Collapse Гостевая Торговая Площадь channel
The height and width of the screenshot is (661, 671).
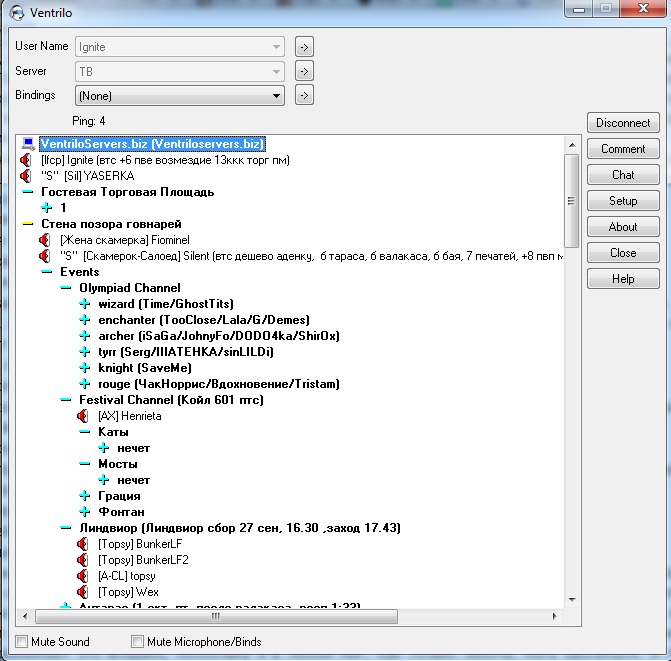pos(28,192)
